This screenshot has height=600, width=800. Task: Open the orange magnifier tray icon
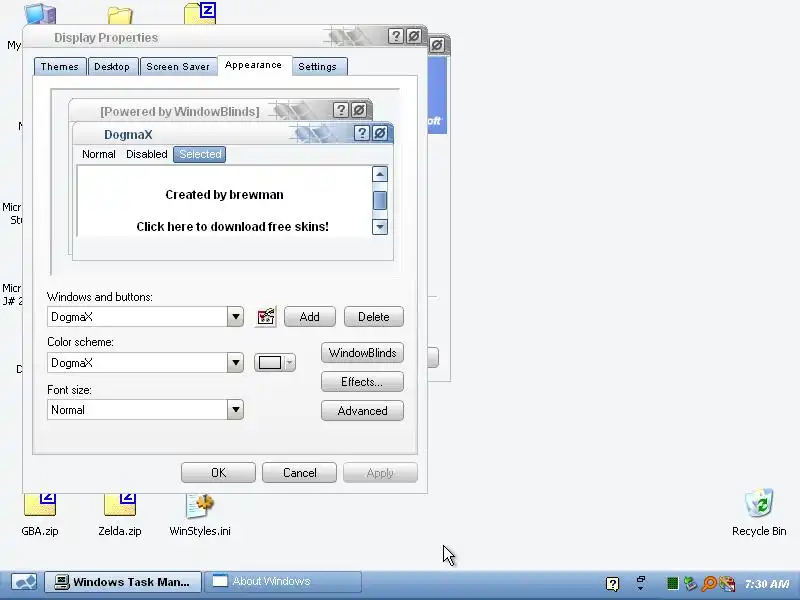[x=709, y=583]
